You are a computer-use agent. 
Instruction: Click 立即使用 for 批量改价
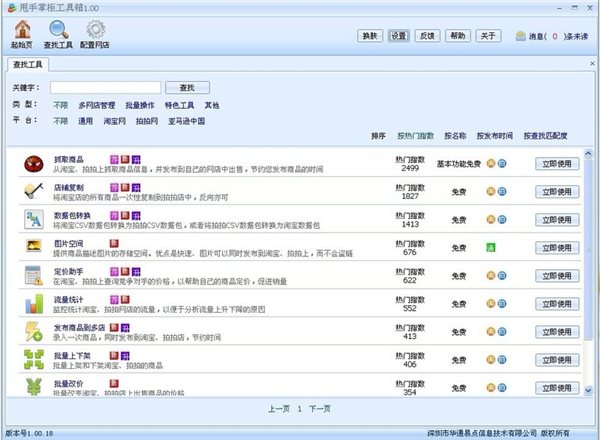click(x=557, y=388)
